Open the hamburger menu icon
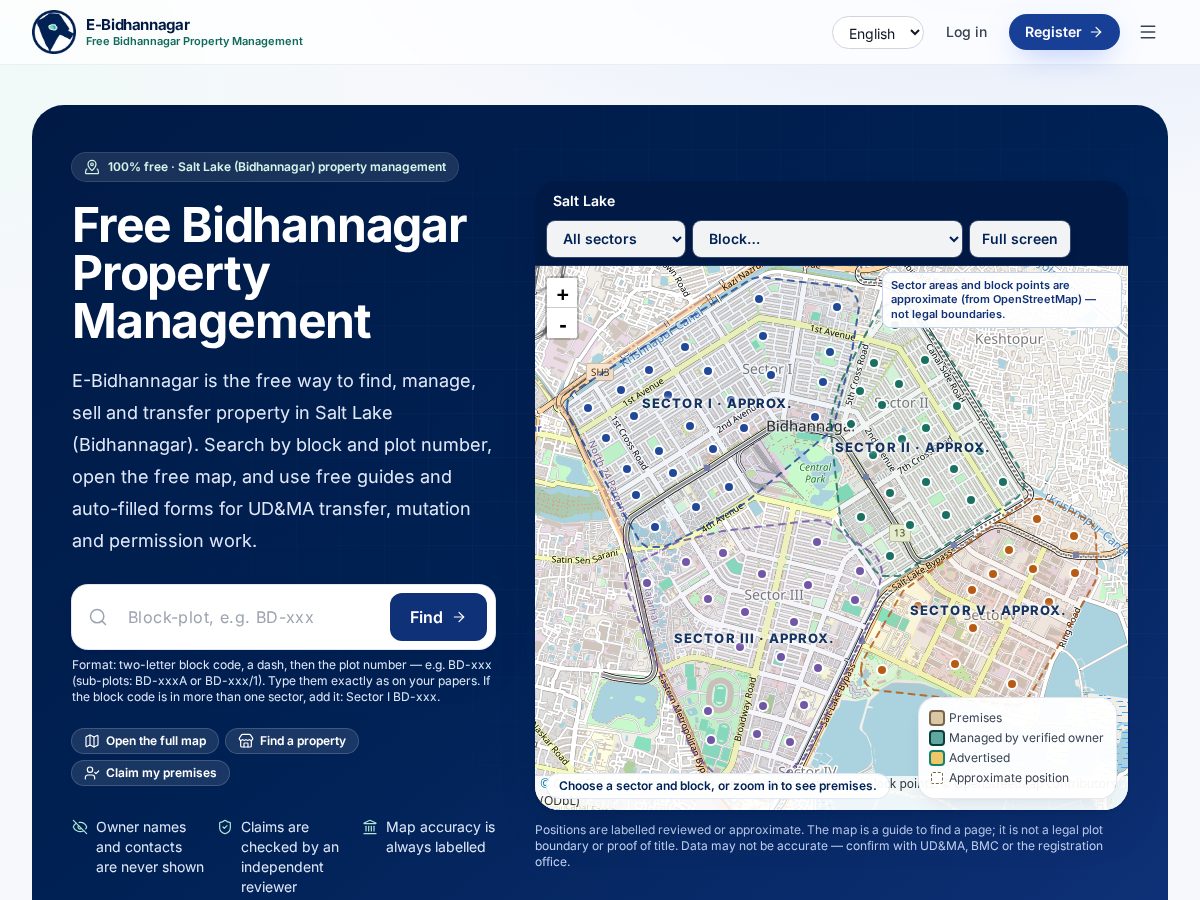Screen dimensions: 1200x900 pyautogui.click(x=1148, y=32)
